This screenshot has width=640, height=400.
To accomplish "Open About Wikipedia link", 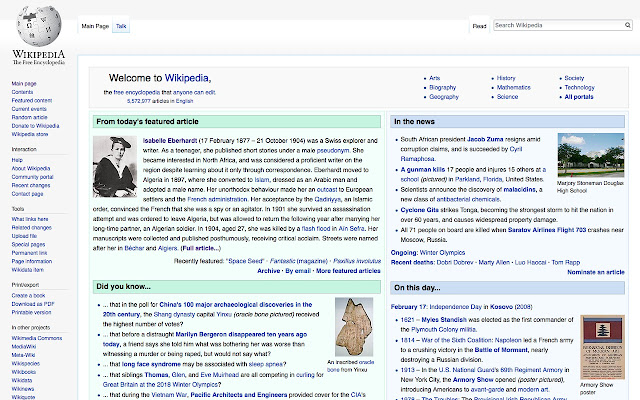I will pos(31,169).
